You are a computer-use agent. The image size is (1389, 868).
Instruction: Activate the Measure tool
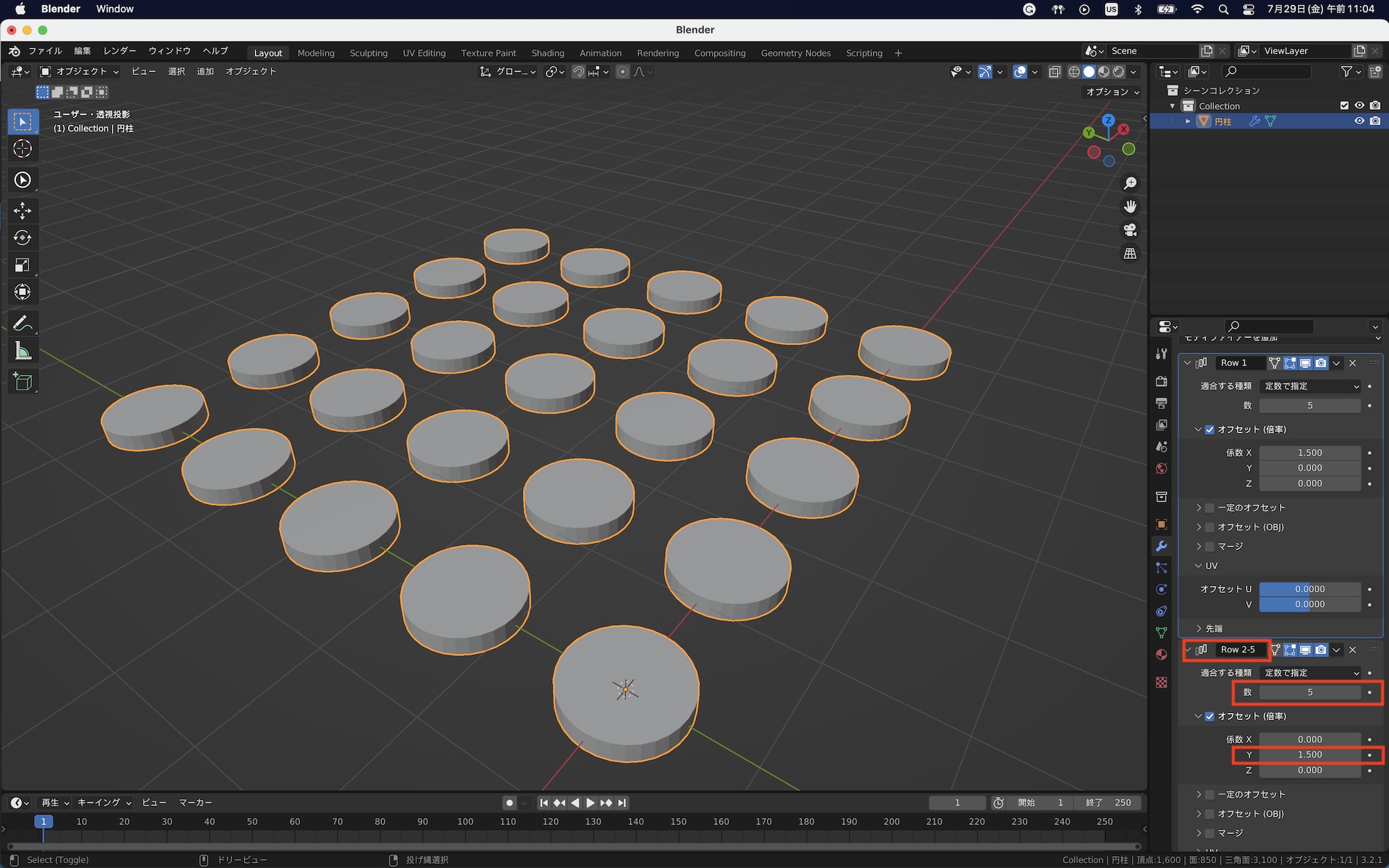22,351
